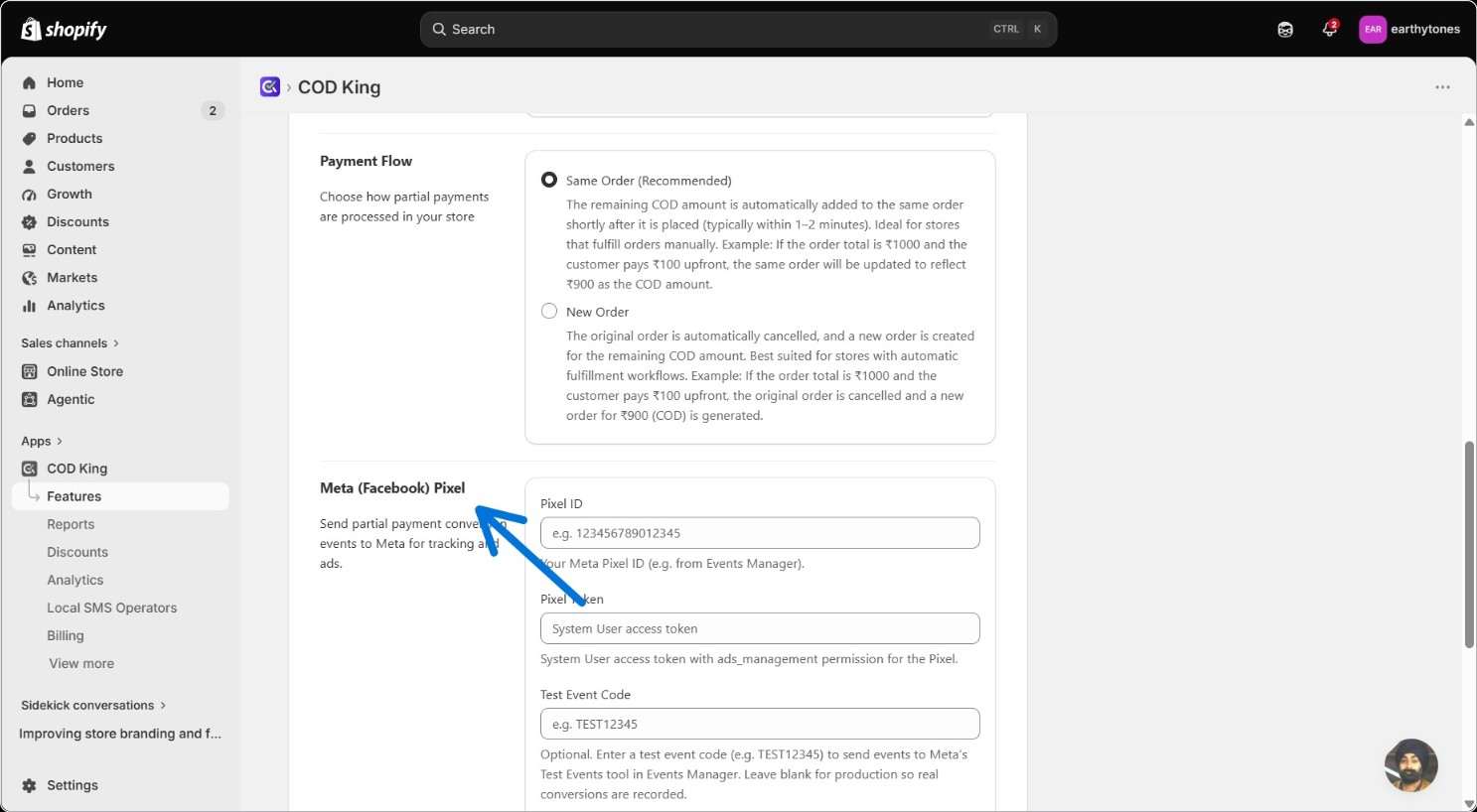
Task: Click the Meta (Facebook) Pixel heading
Action: coord(392,488)
